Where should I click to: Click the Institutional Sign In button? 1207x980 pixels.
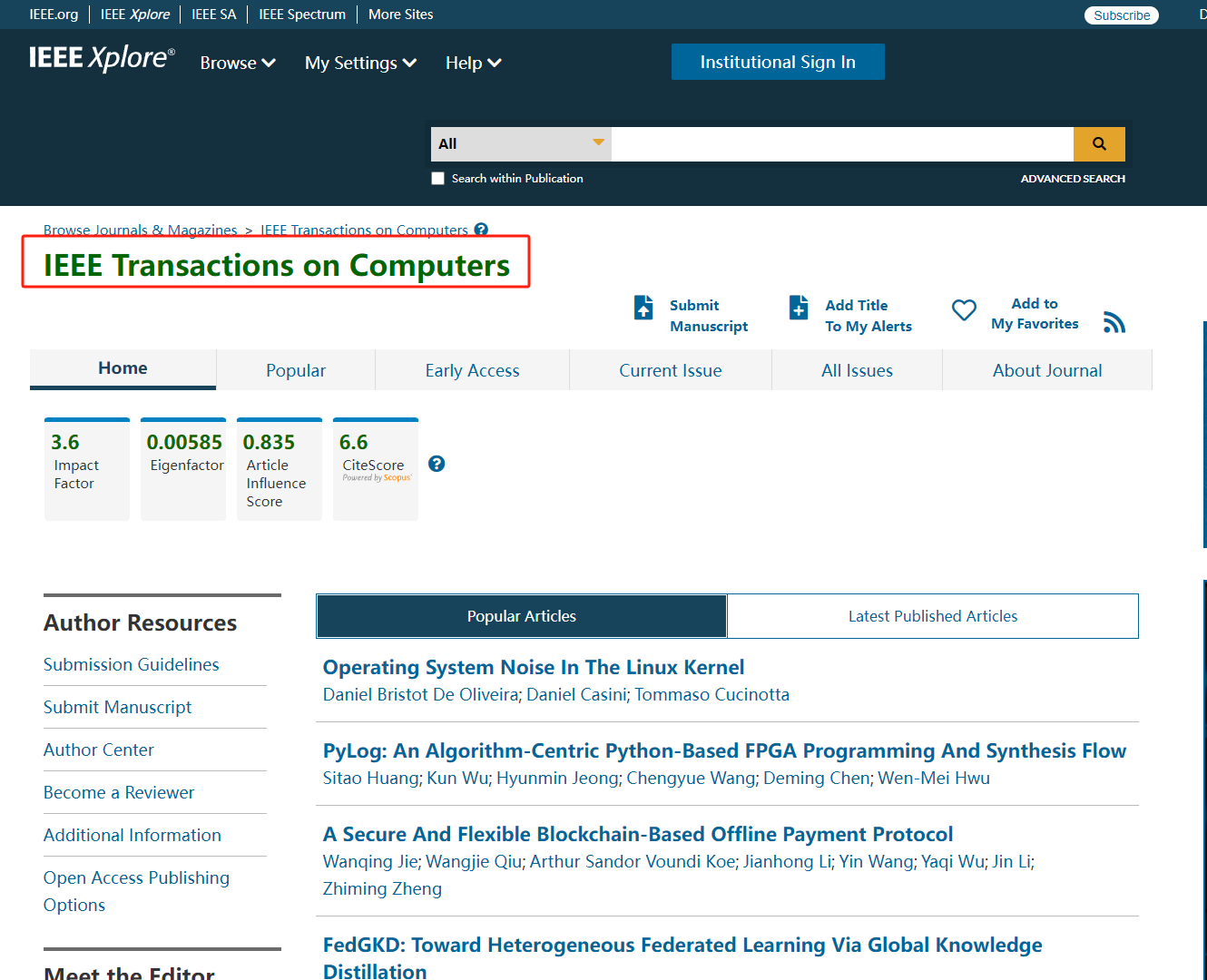click(778, 62)
